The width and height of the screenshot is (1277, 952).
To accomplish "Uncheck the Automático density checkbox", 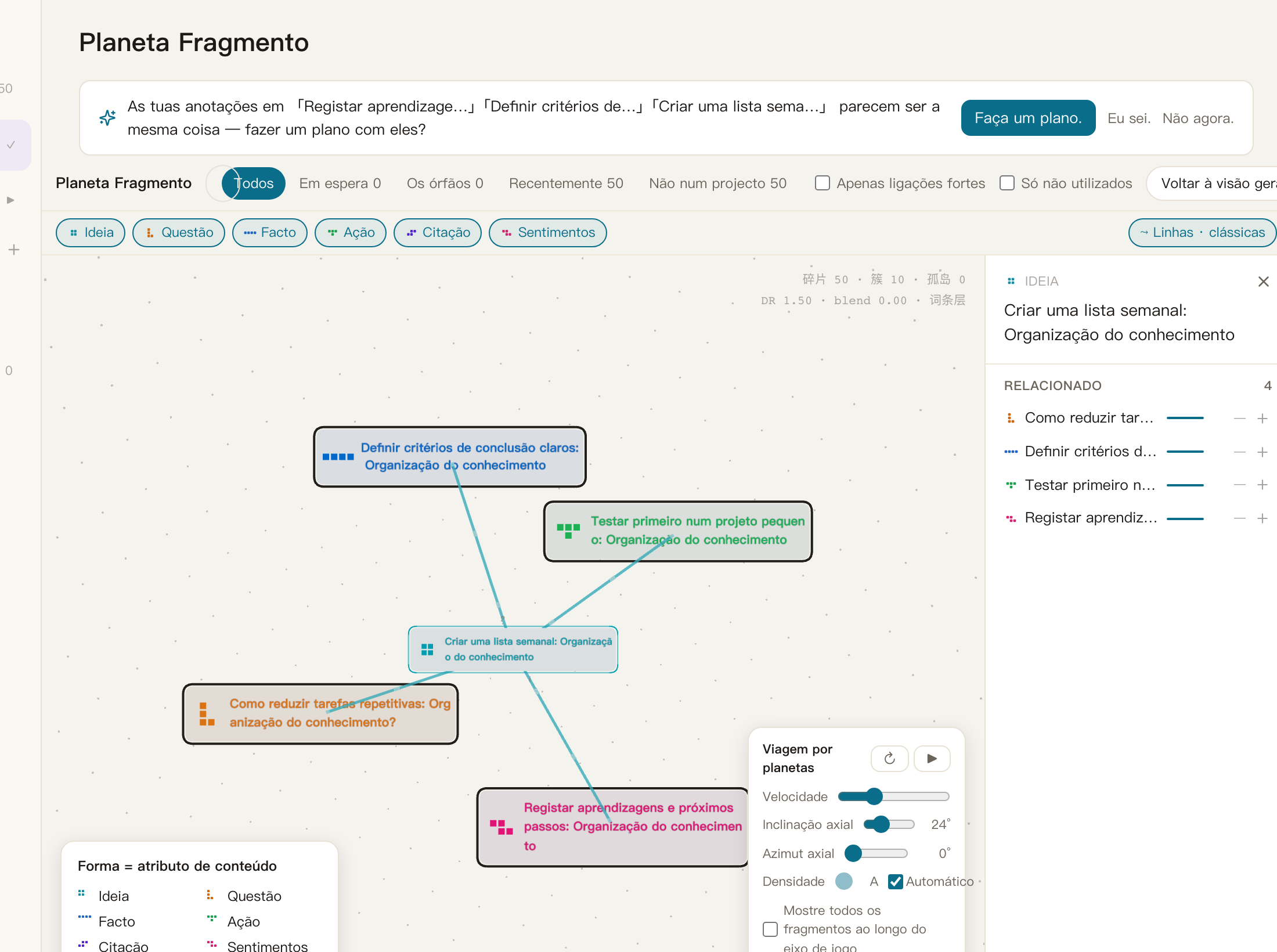I will click(x=896, y=881).
